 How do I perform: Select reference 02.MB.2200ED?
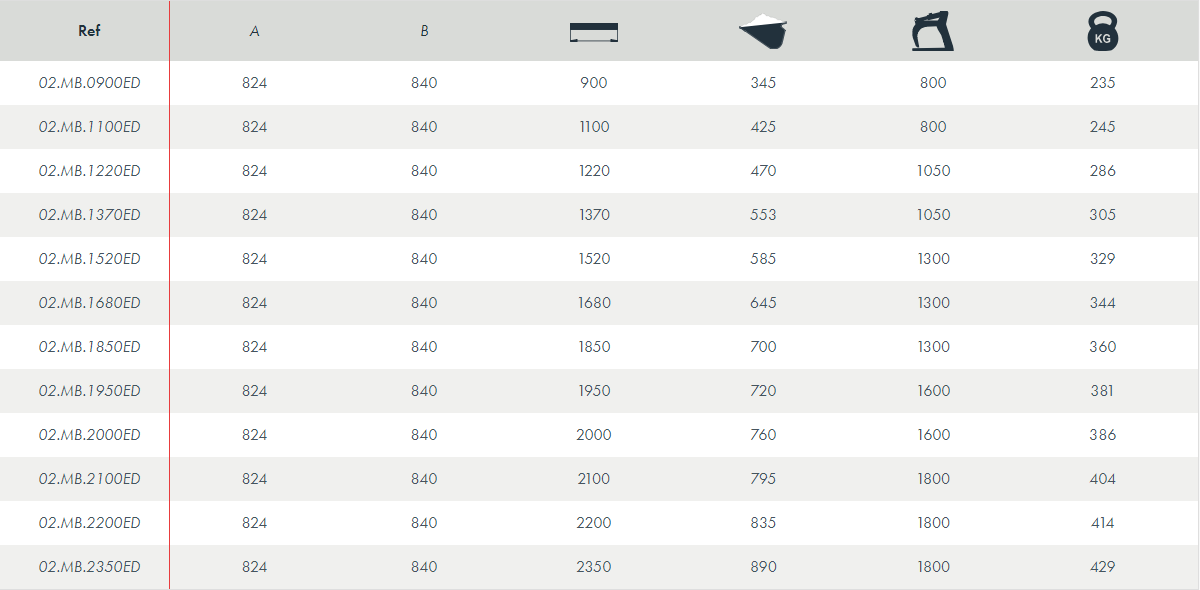pos(89,523)
